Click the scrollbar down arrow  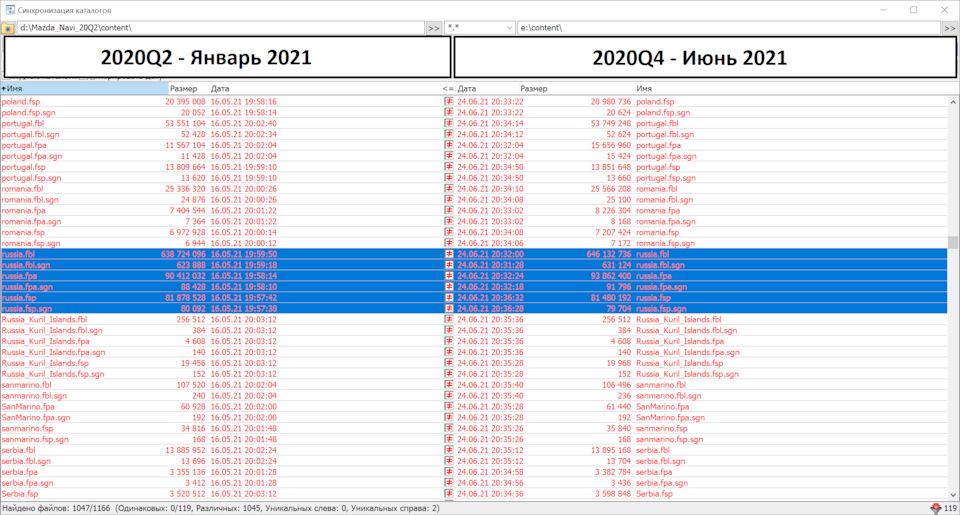[x=953, y=495]
